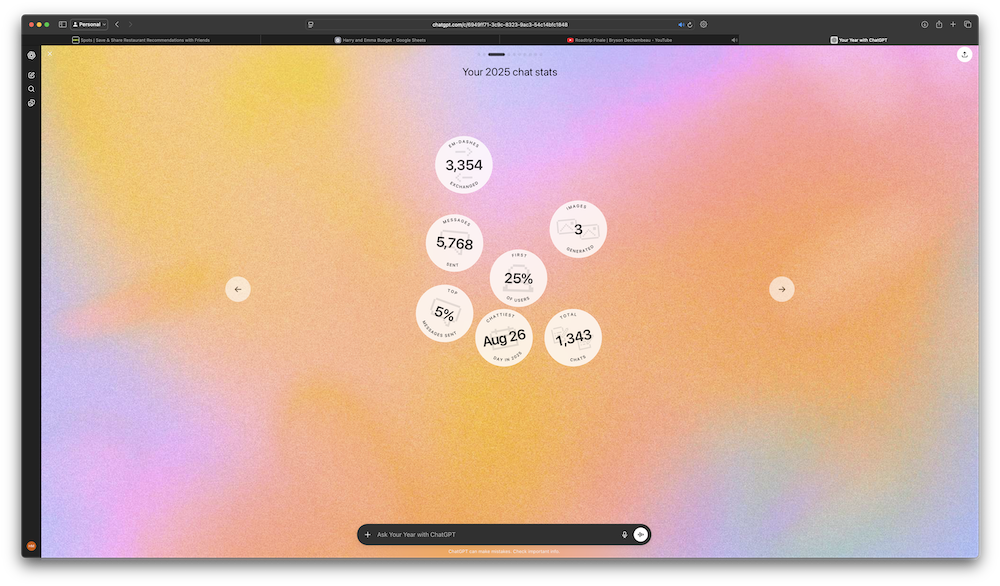The image size is (1000, 586).
Task: Mute audio on the YouTube Roadtrip Finale tab
Action: pyautogui.click(x=734, y=40)
